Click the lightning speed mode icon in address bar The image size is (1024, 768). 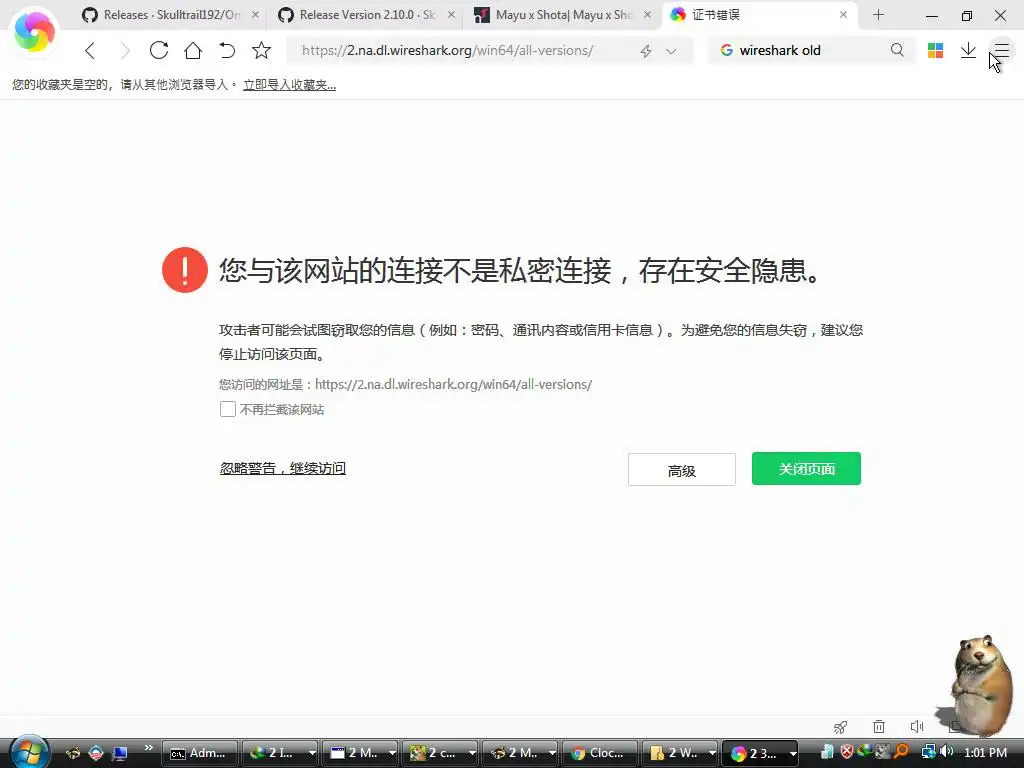point(646,51)
